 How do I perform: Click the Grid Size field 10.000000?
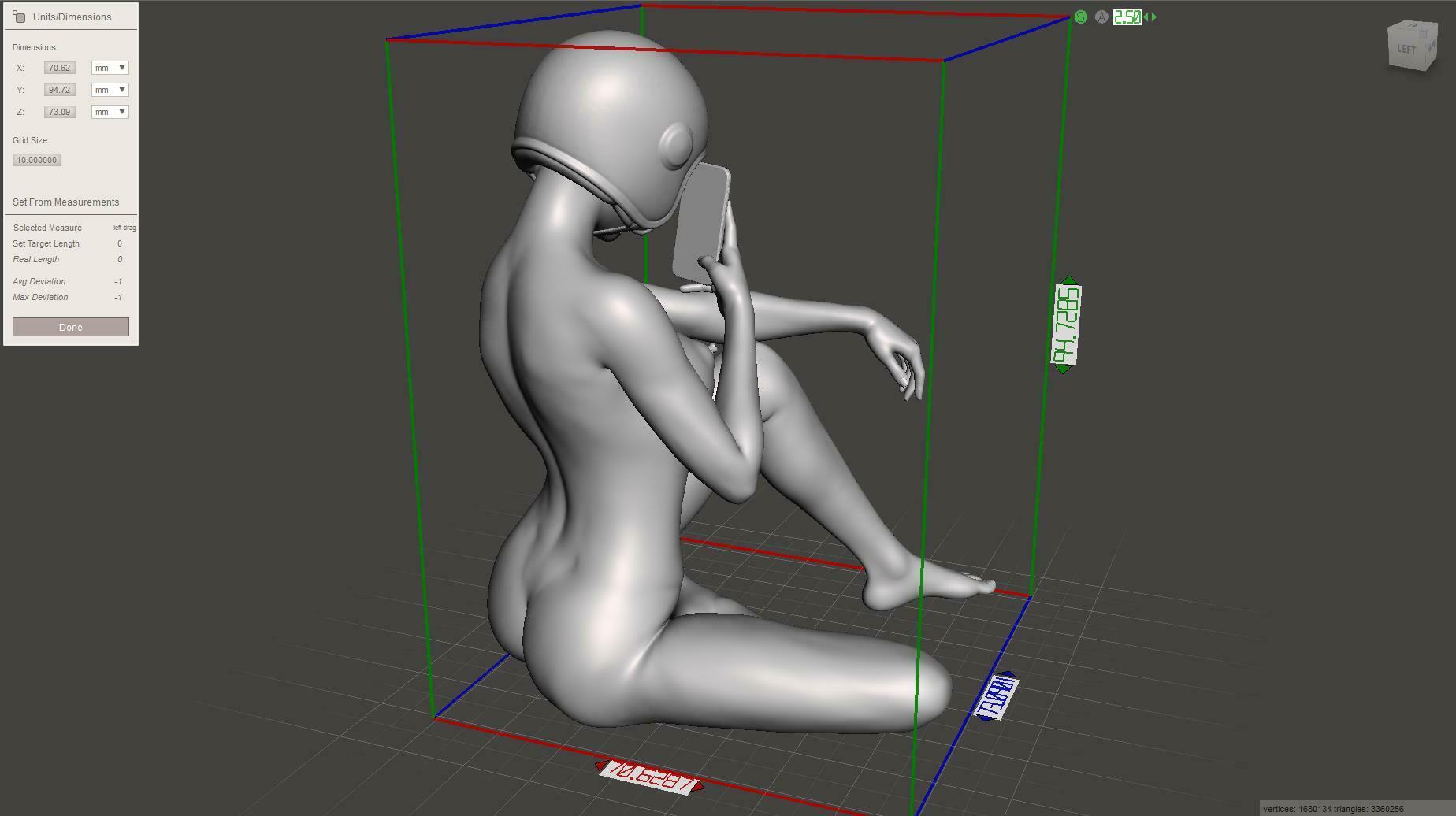(x=37, y=160)
